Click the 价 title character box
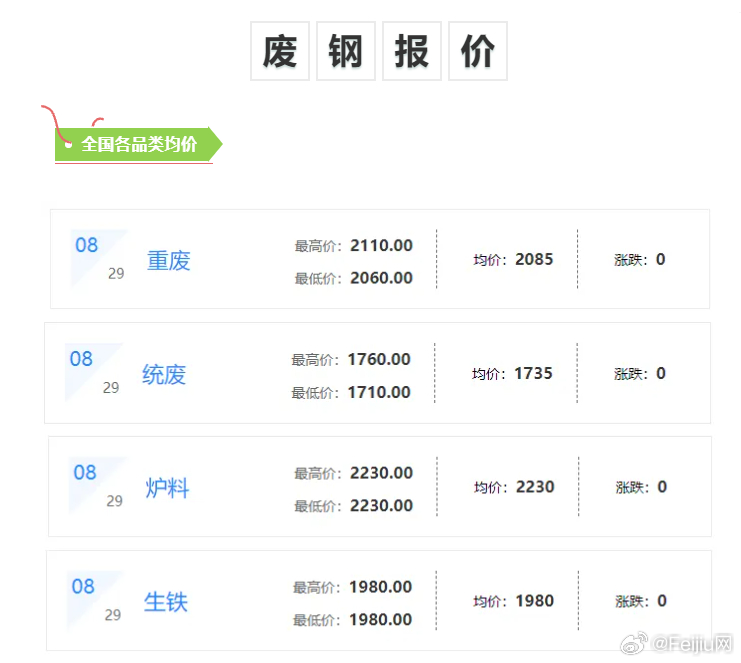Image resolution: width=741 pixels, height=663 pixels. click(478, 51)
